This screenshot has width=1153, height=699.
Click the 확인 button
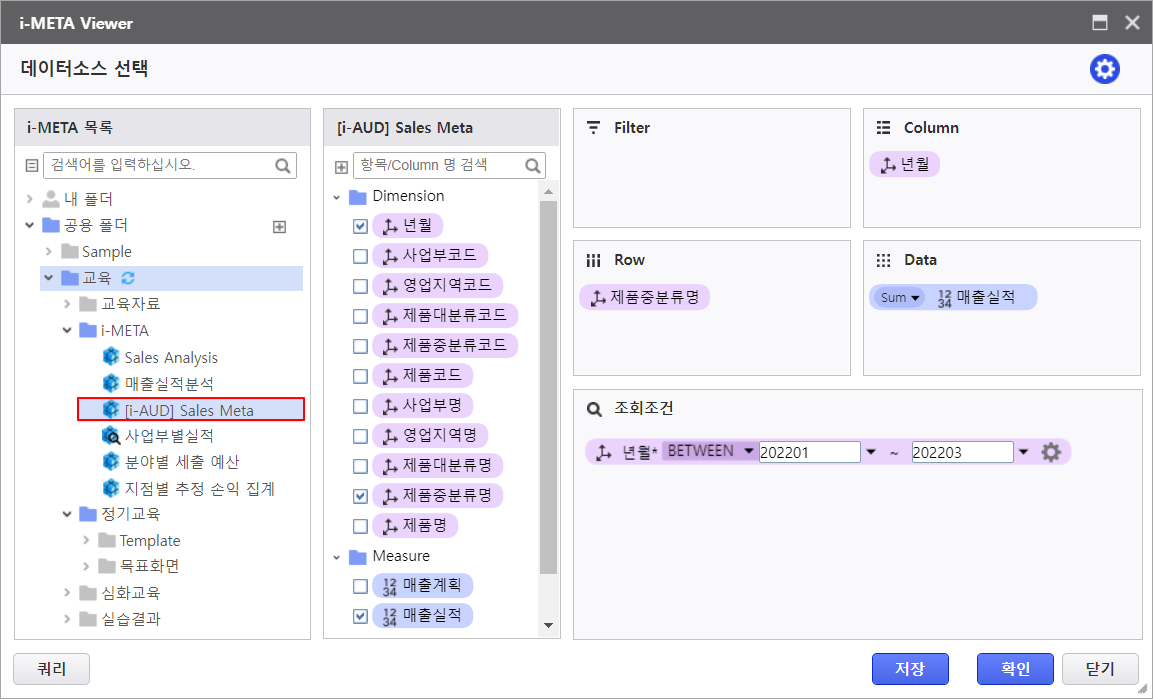pos(1016,669)
